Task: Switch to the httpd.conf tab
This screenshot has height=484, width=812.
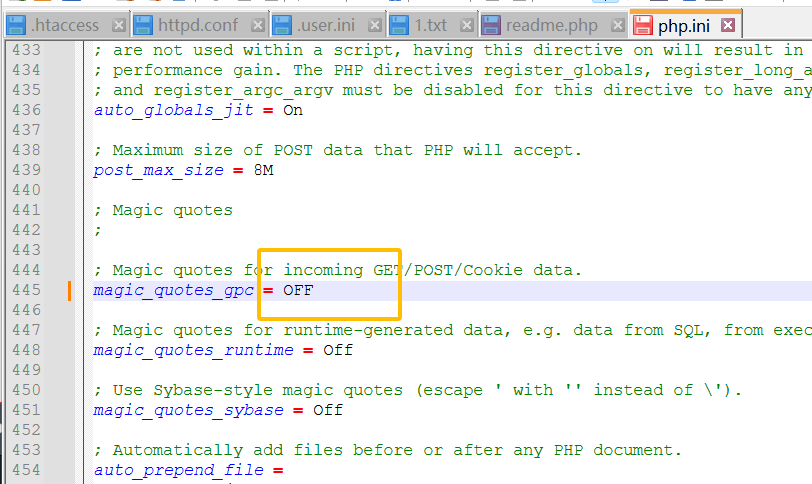Action: pos(199,25)
